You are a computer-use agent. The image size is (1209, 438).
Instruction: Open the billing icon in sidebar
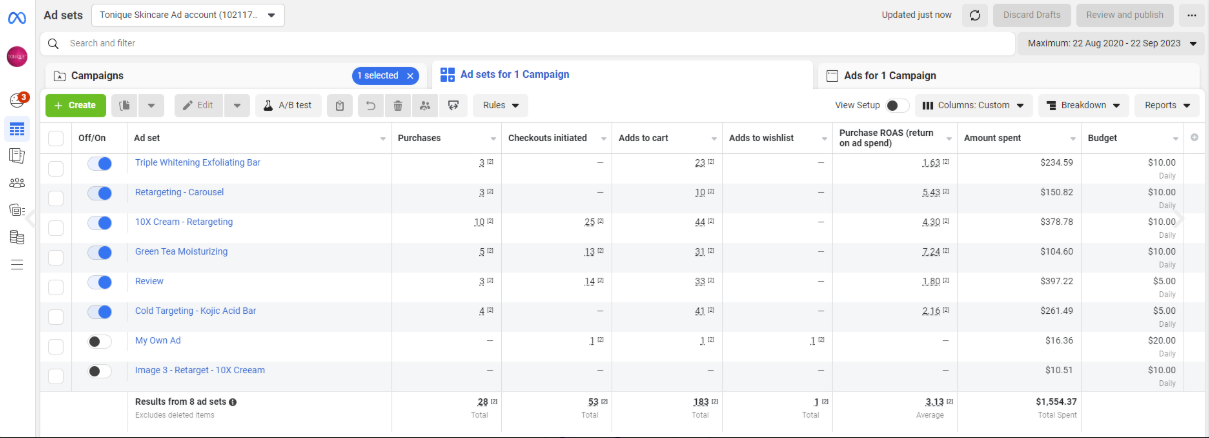[x=17, y=237]
